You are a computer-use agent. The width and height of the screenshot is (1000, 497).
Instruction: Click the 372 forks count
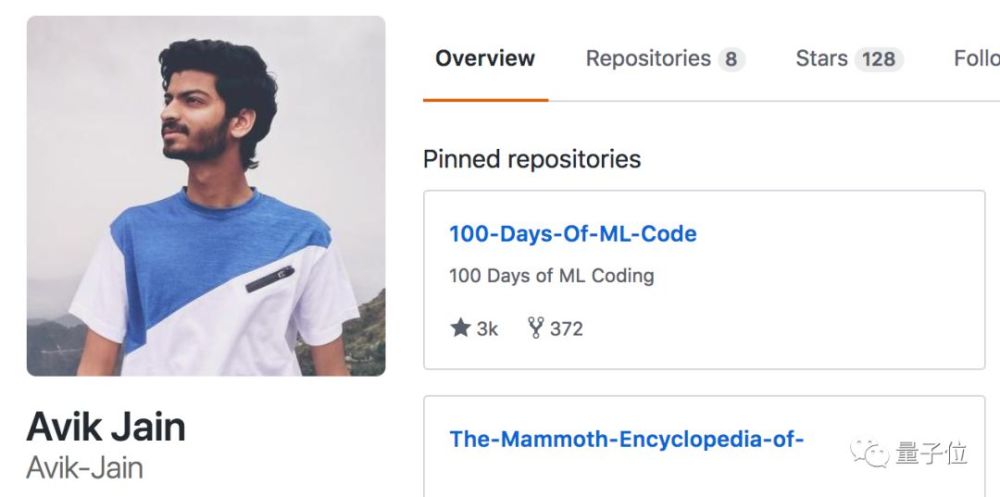pos(566,328)
